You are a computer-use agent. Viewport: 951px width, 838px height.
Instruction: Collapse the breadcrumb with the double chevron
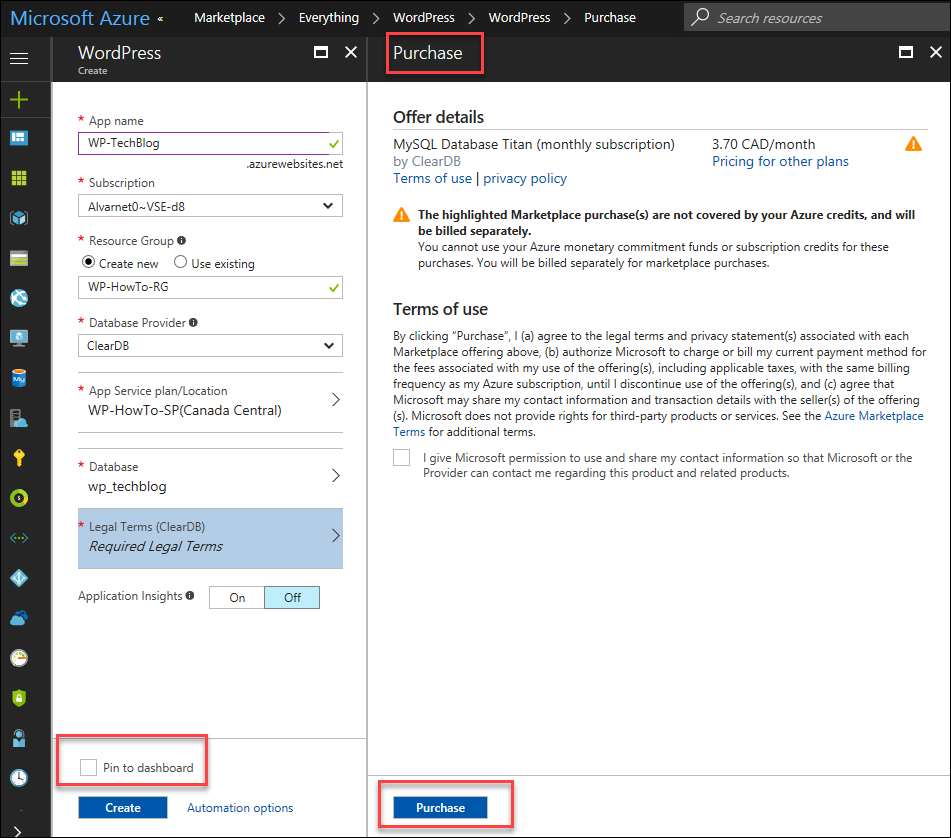pos(160,19)
